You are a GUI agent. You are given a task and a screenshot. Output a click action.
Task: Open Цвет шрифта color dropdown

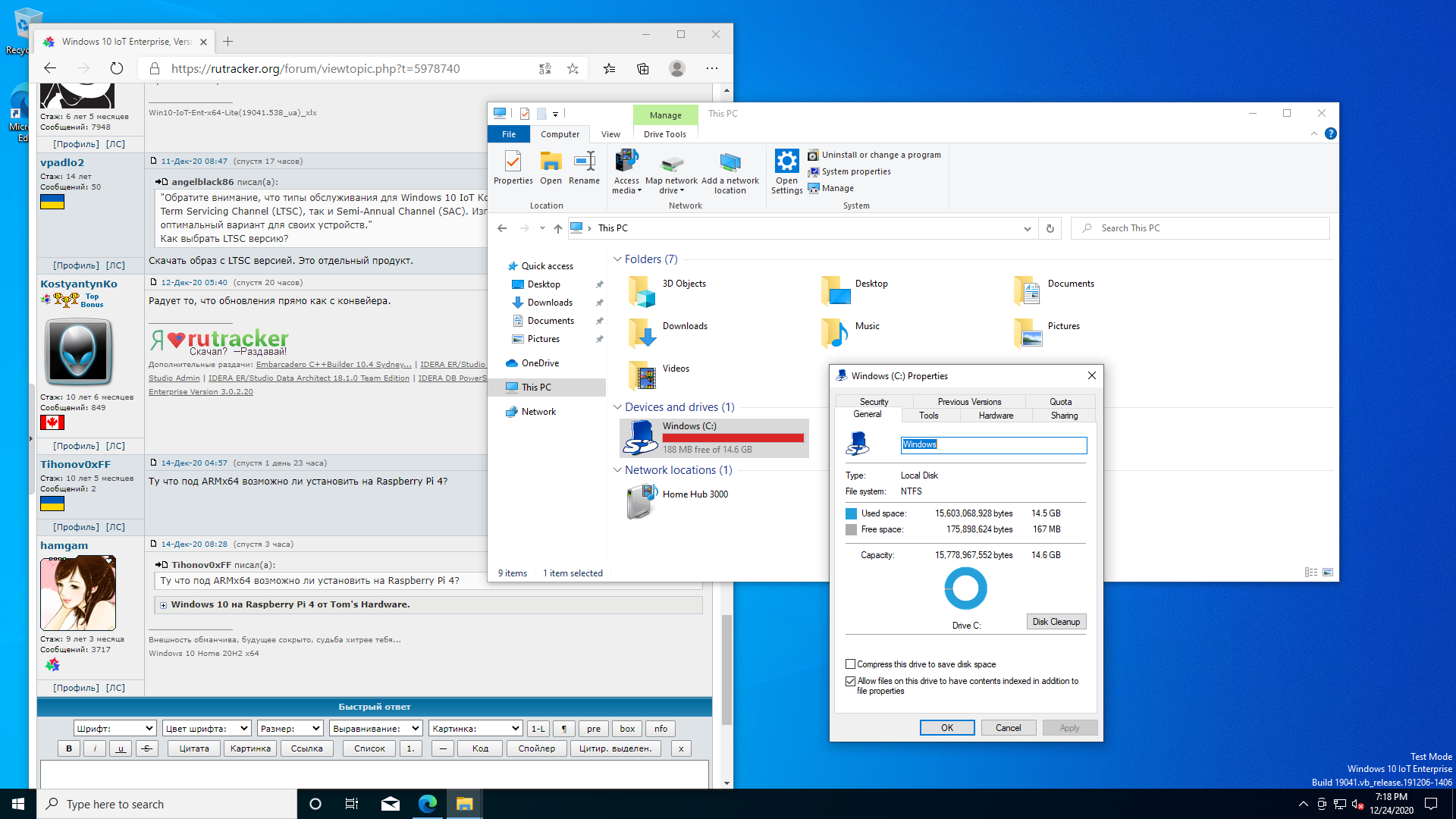coord(207,729)
